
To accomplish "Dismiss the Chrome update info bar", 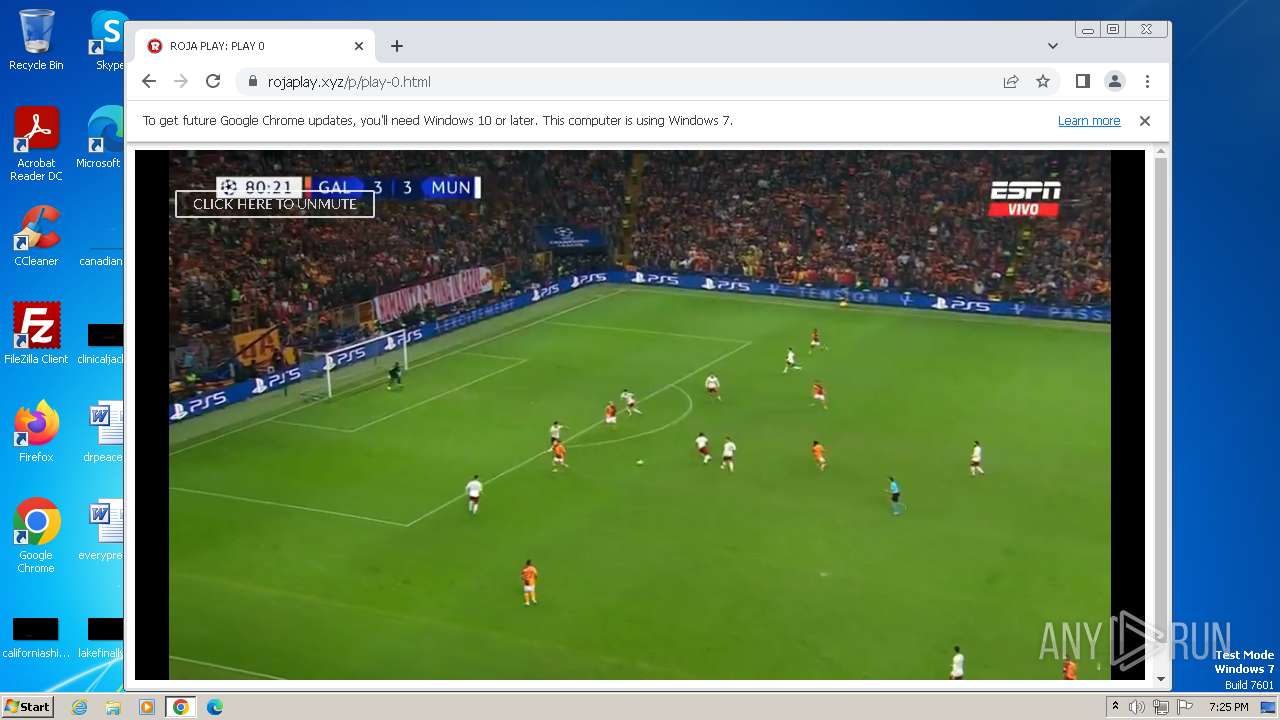I will pyautogui.click(x=1145, y=121).
